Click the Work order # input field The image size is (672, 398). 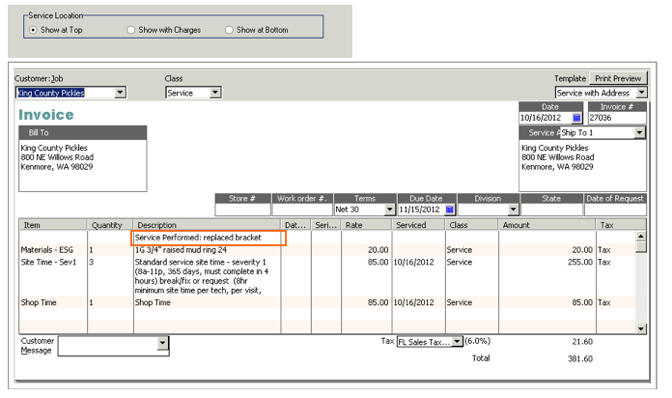click(x=302, y=209)
